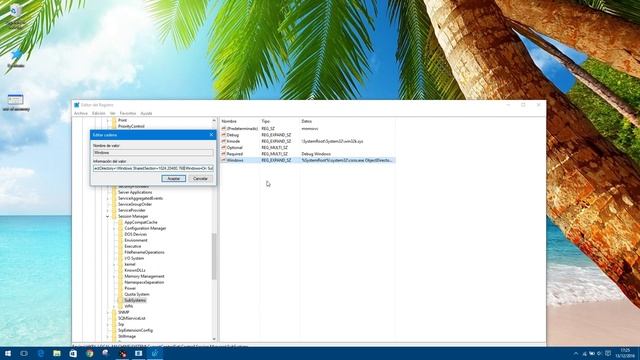The image size is (640, 360).
Task: Select the AppCompatCache folder icon
Action: click(120, 222)
